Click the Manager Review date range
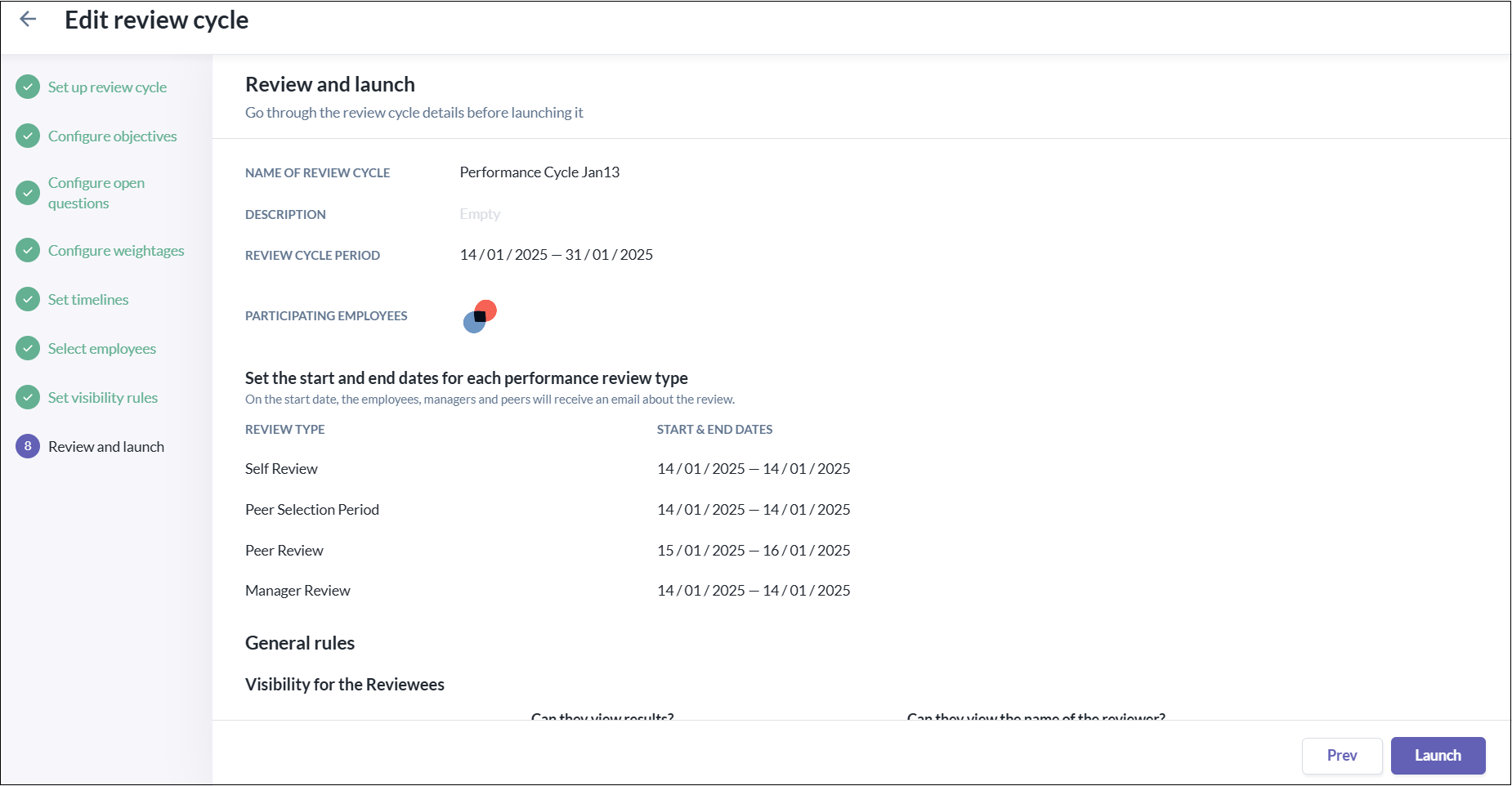The width and height of the screenshot is (1512, 786). [754, 591]
